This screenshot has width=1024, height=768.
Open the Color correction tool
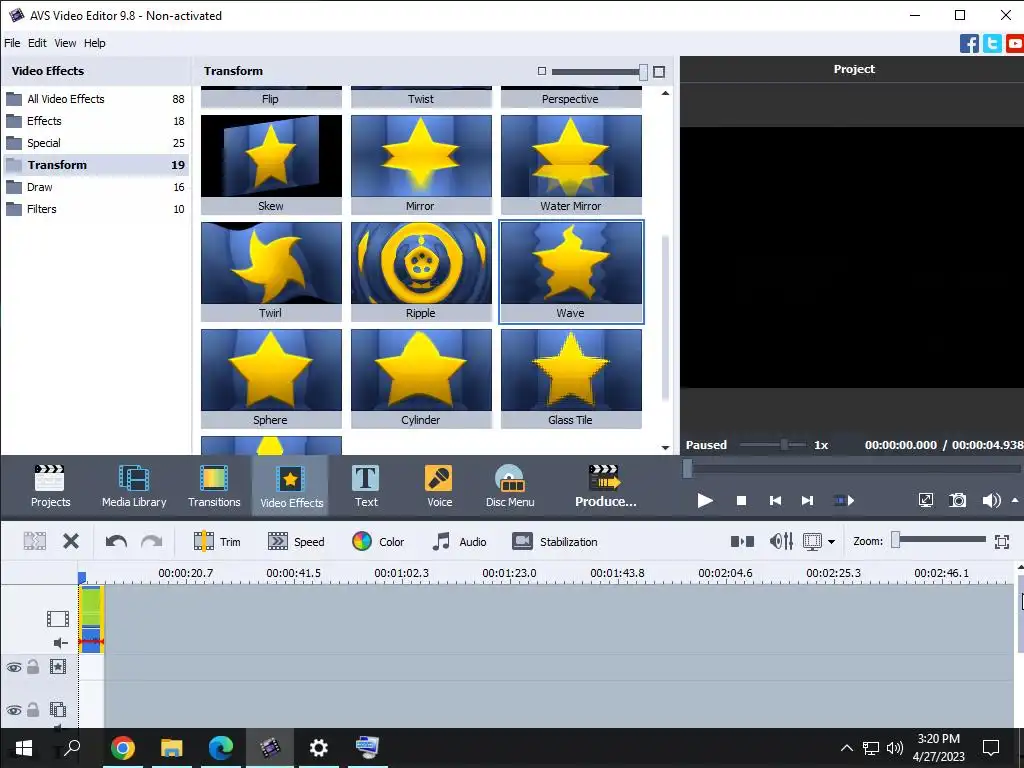[378, 541]
